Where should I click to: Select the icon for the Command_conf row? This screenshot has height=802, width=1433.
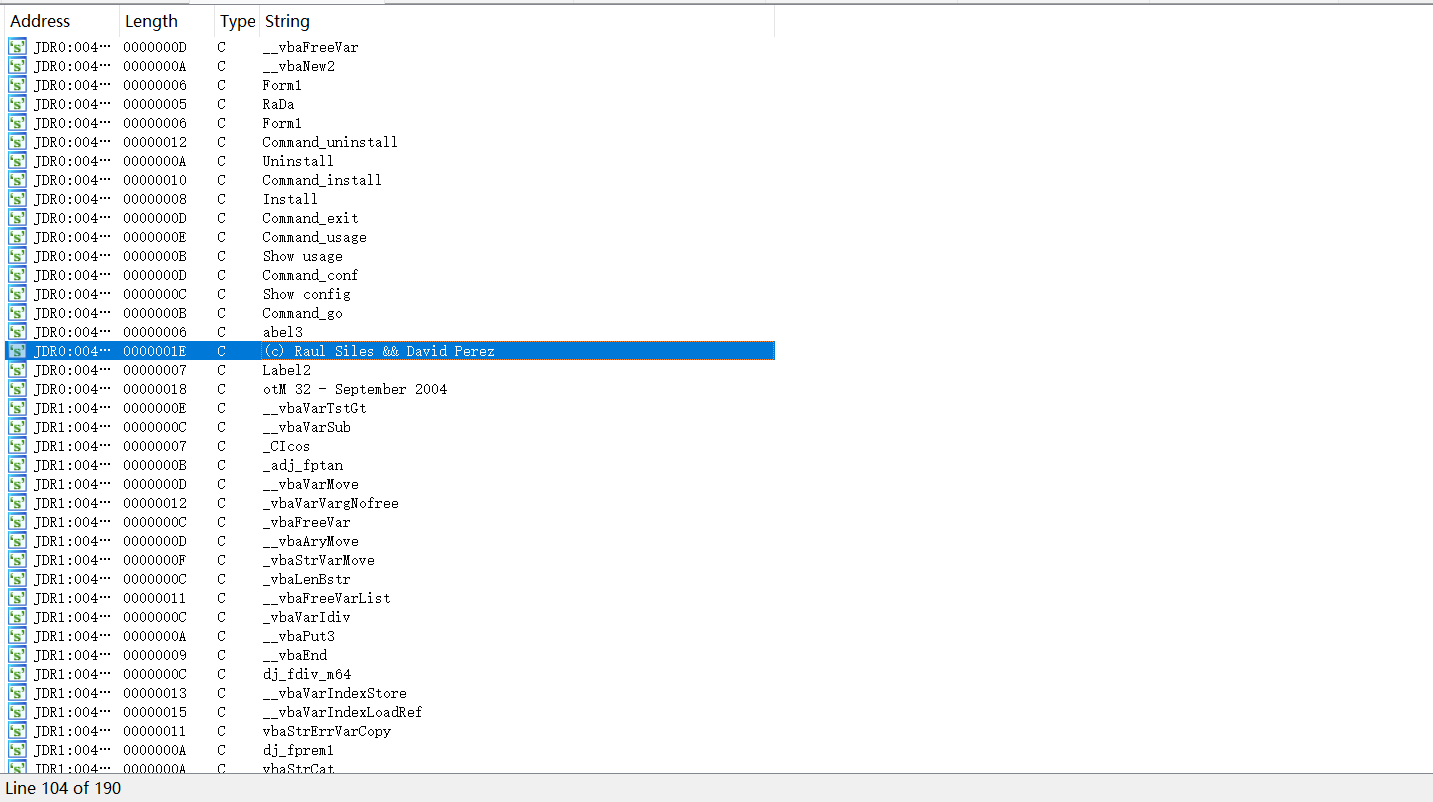click(17, 275)
